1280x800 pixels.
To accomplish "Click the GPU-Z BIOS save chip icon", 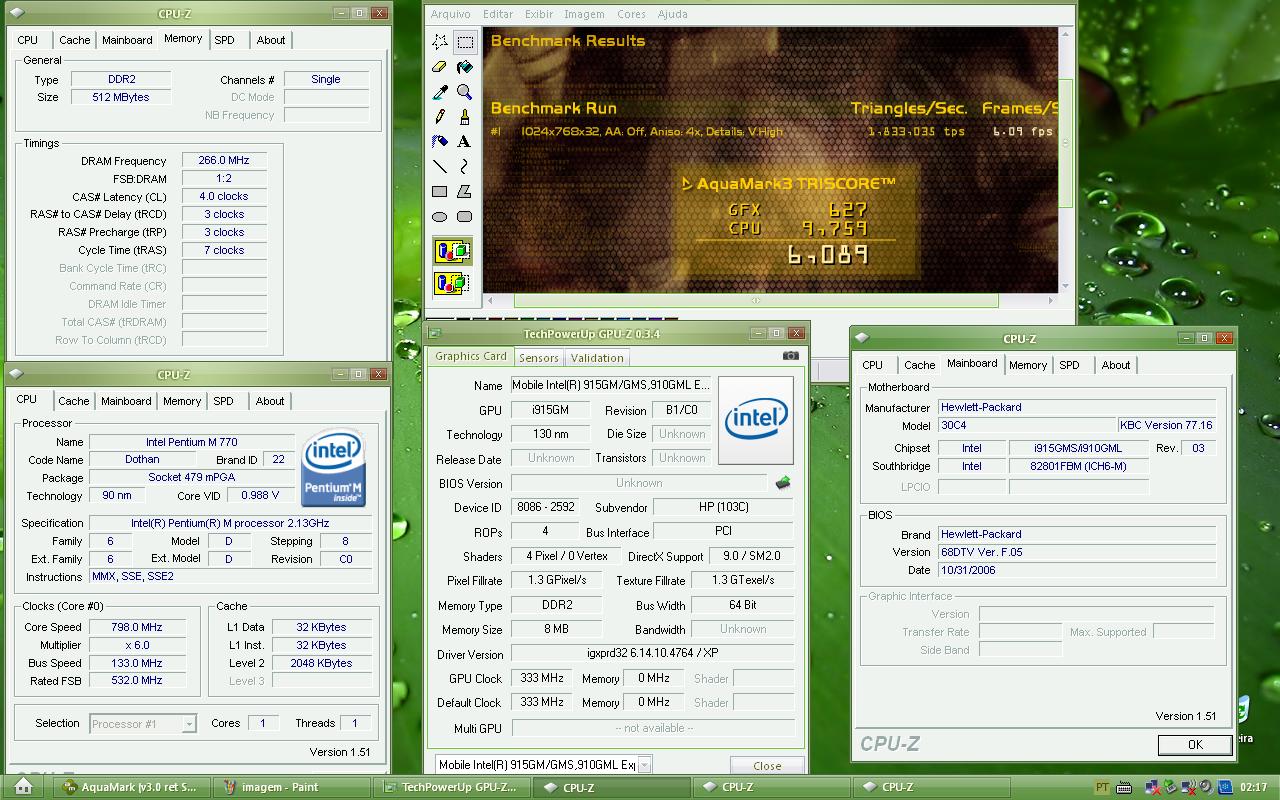I will [783, 483].
